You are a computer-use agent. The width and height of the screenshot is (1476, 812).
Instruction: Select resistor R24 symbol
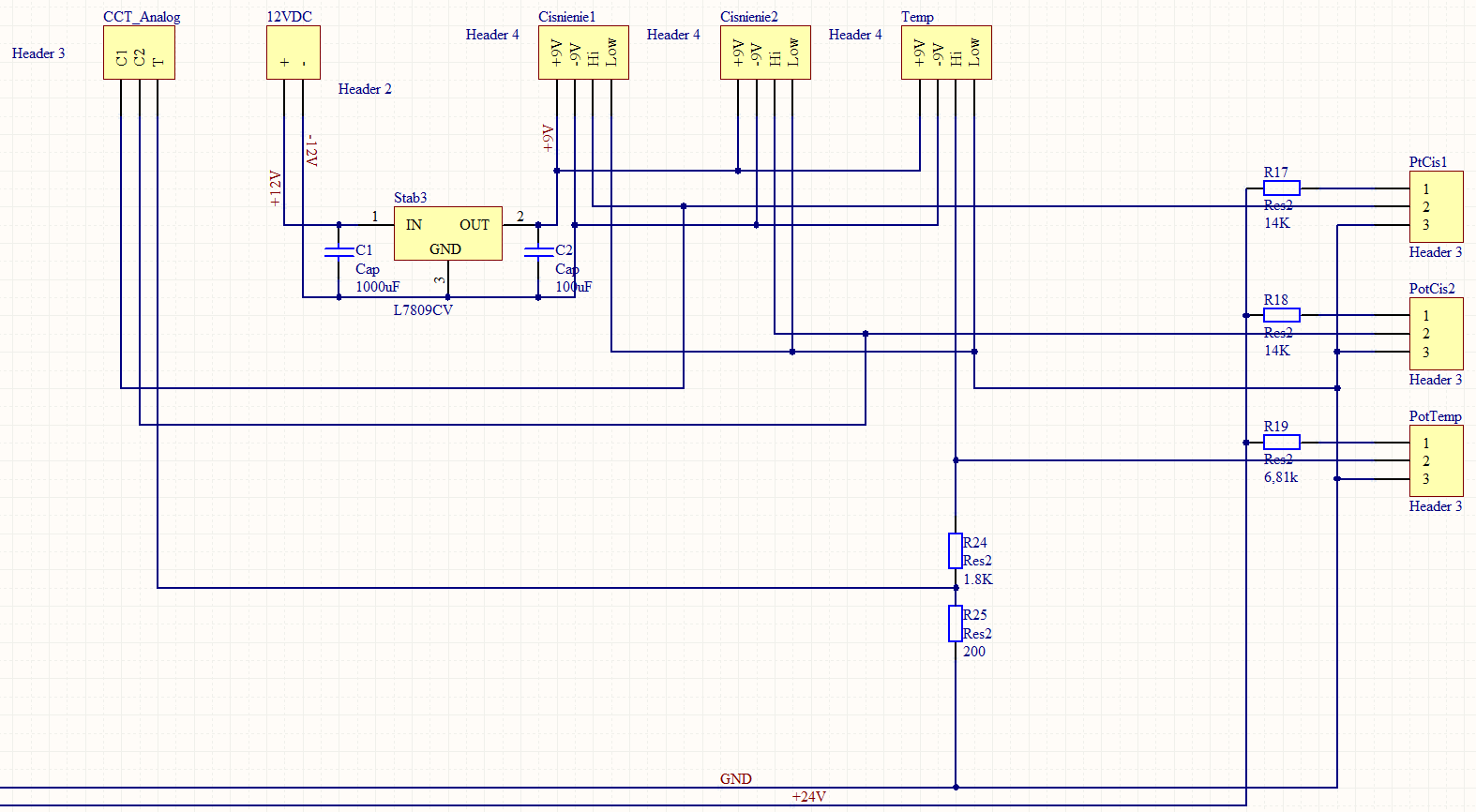click(x=956, y=551)
